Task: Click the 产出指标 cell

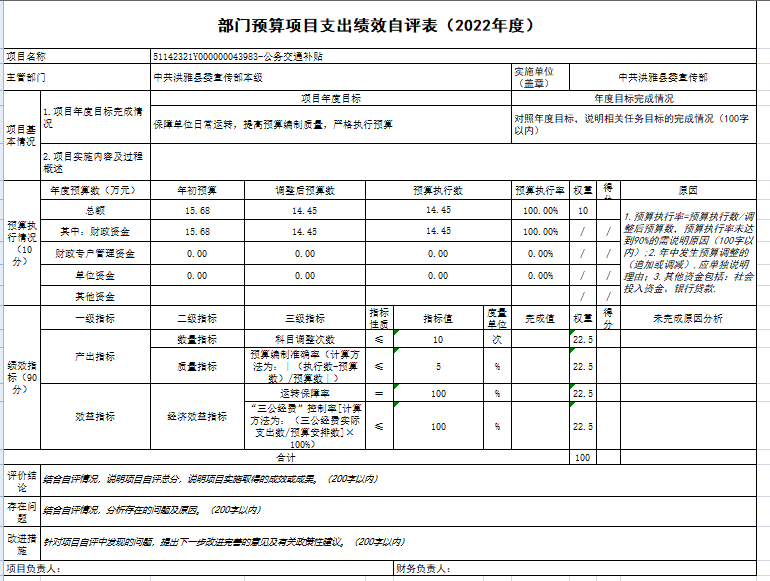Action: click(x=95, y=357)
